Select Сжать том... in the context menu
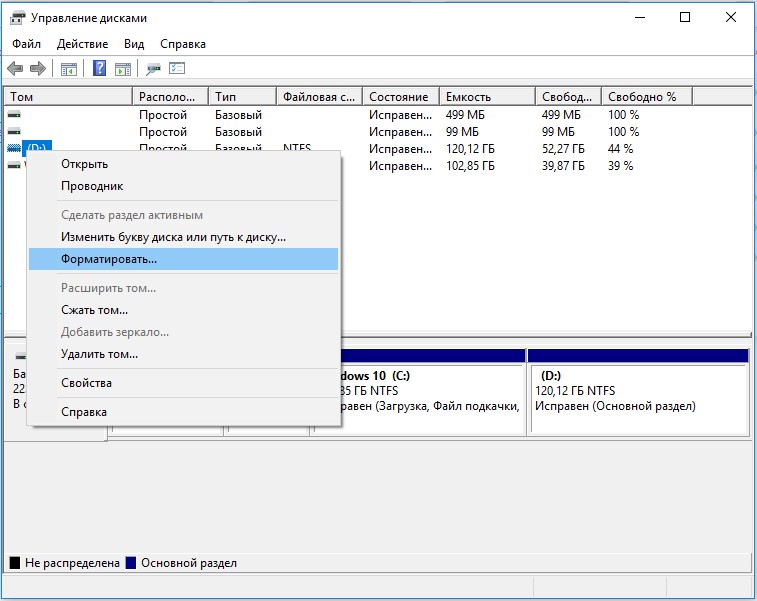Image resolution: width=757 pixels, height=601 pixels. pyautogui.click(x=183, y=310)
